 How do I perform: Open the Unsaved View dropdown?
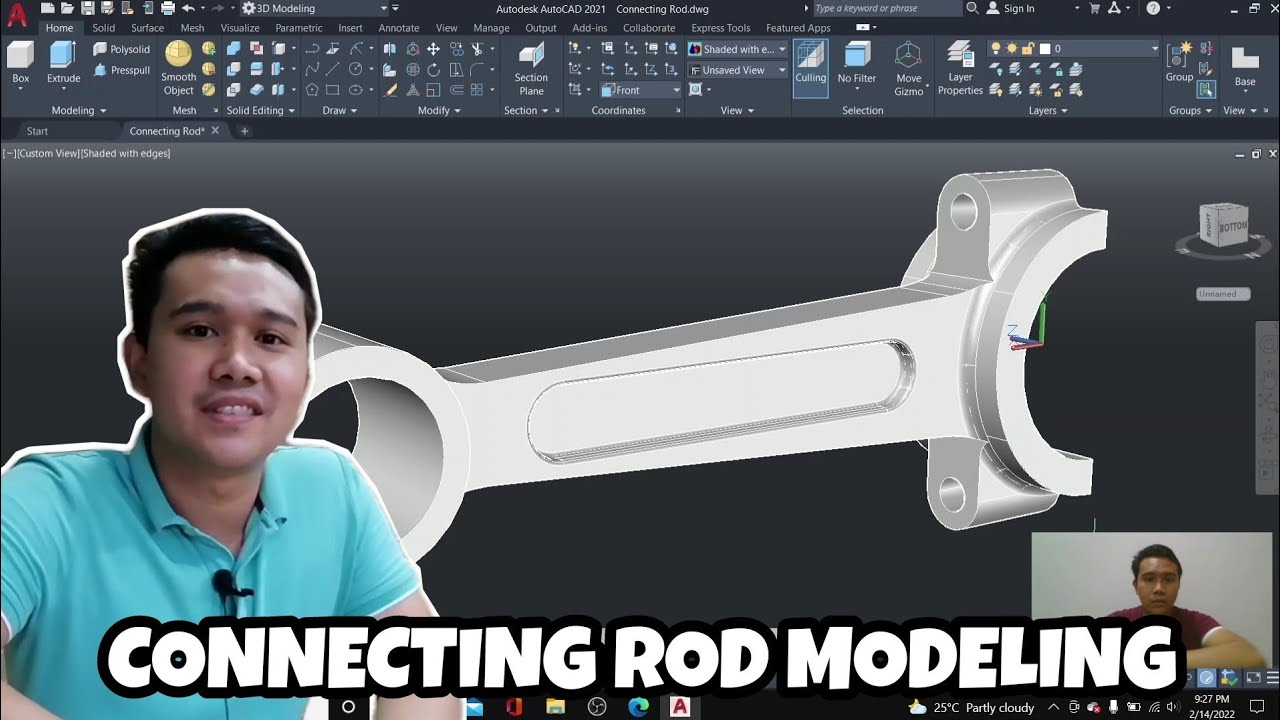click(x=737, y=70)
